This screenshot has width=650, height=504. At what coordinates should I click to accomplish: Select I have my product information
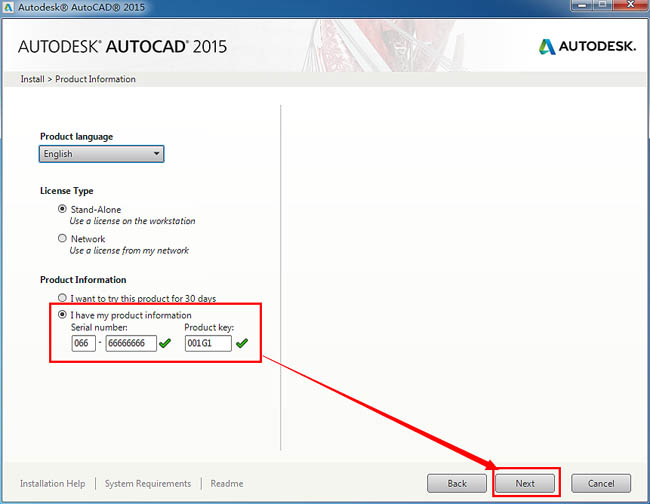(x=62, y=315)
